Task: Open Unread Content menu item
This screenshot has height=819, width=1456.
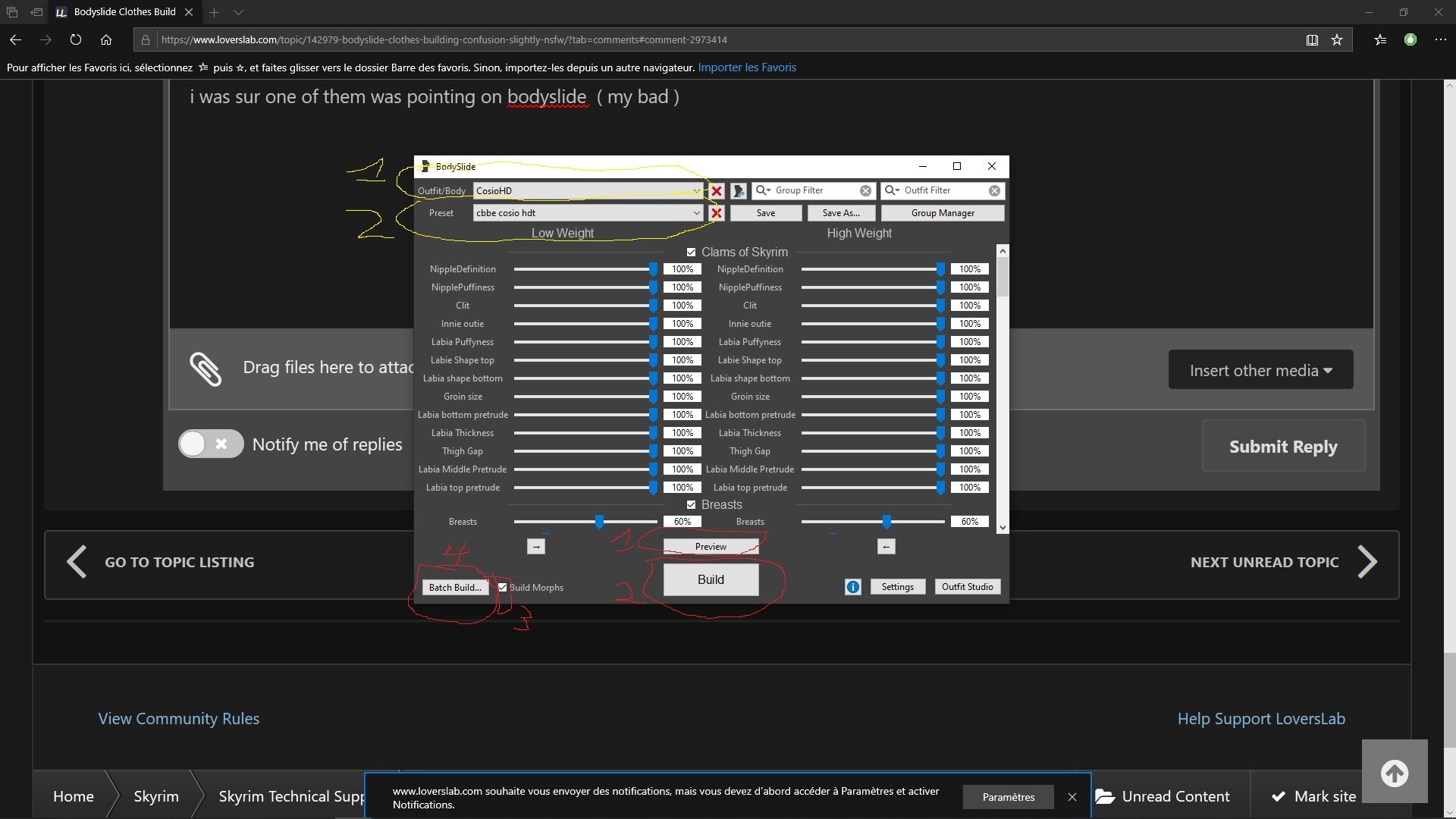Action: click(1163, 796)
